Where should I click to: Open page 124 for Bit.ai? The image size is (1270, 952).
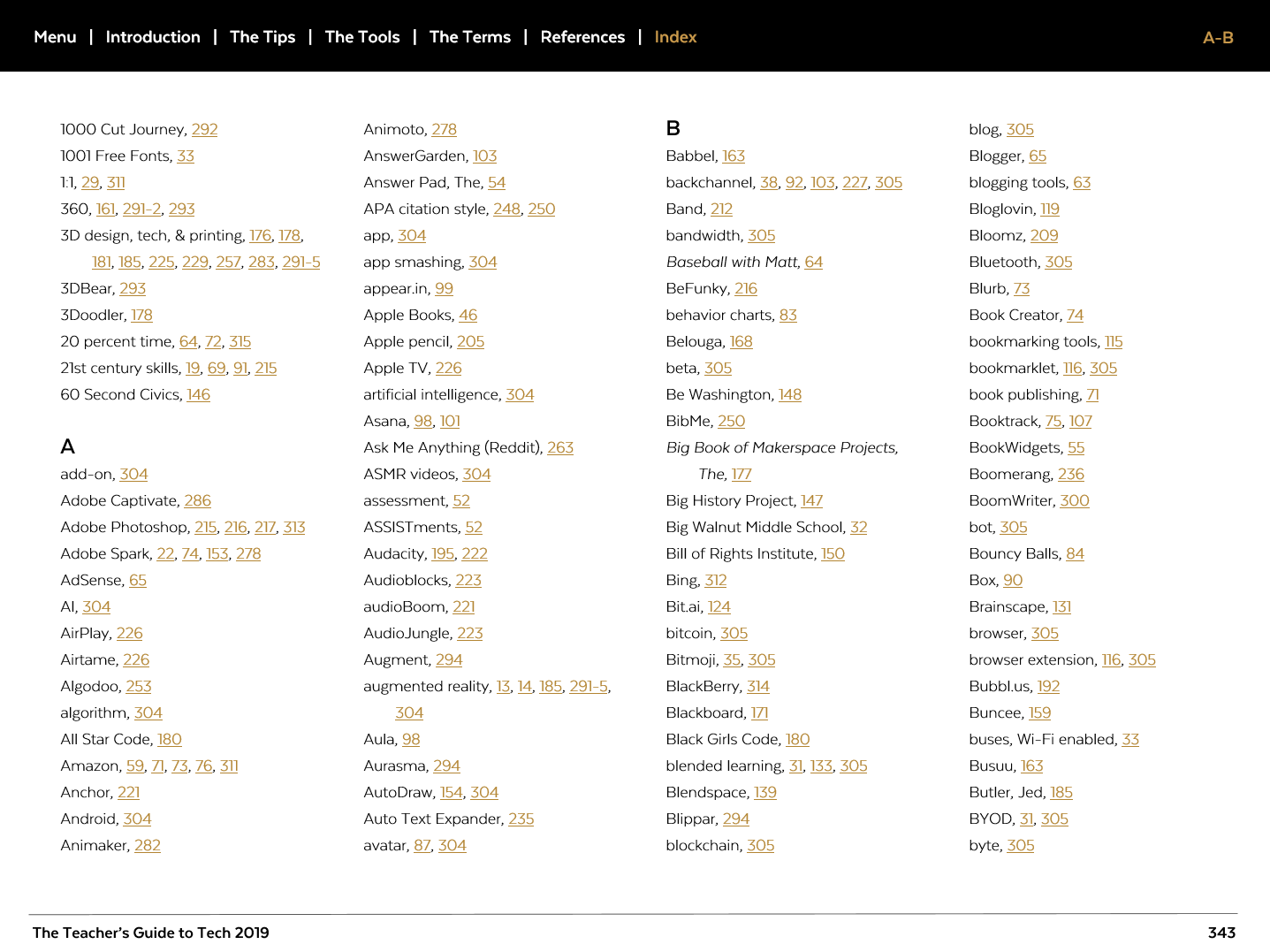[719, 606]
